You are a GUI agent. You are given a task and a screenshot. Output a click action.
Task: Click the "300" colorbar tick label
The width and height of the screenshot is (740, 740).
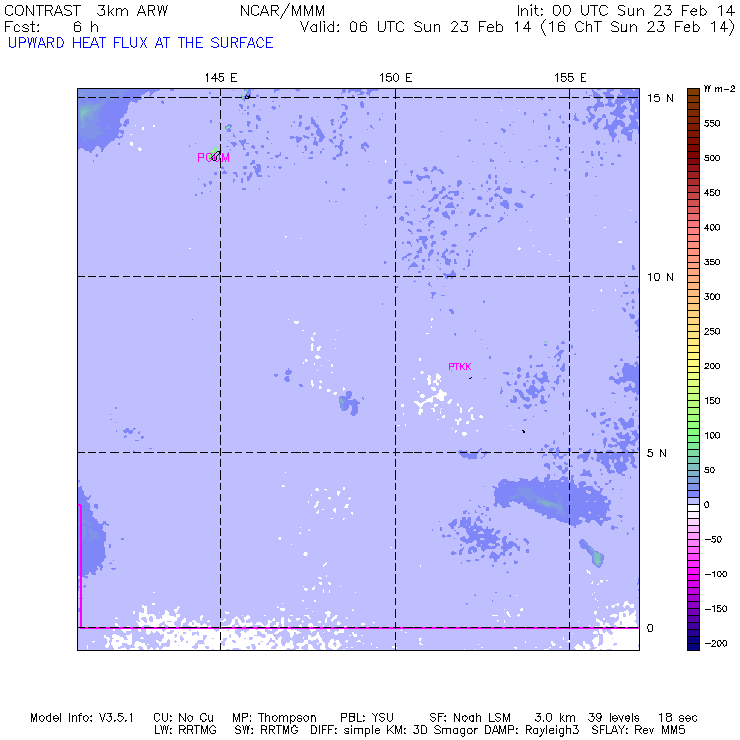pos(712,297)
